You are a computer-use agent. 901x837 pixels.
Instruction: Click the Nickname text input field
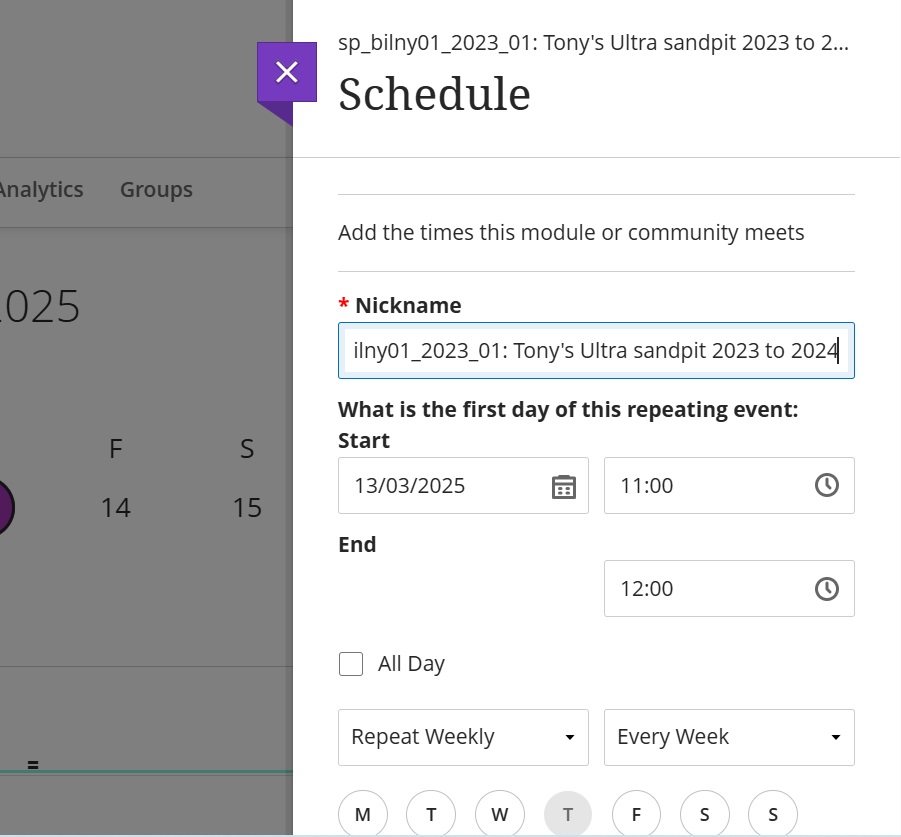pos(596,351)
